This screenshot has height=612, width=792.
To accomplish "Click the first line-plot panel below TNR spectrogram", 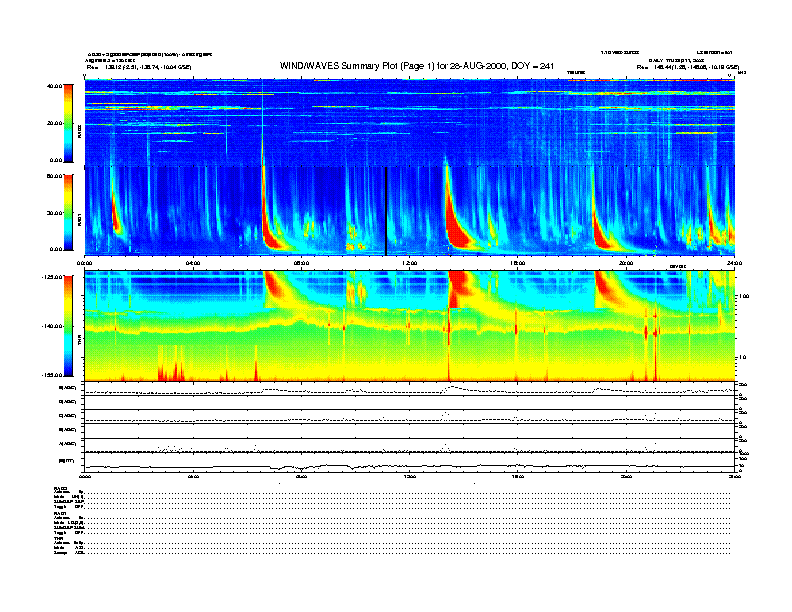I will coord(409,389).
